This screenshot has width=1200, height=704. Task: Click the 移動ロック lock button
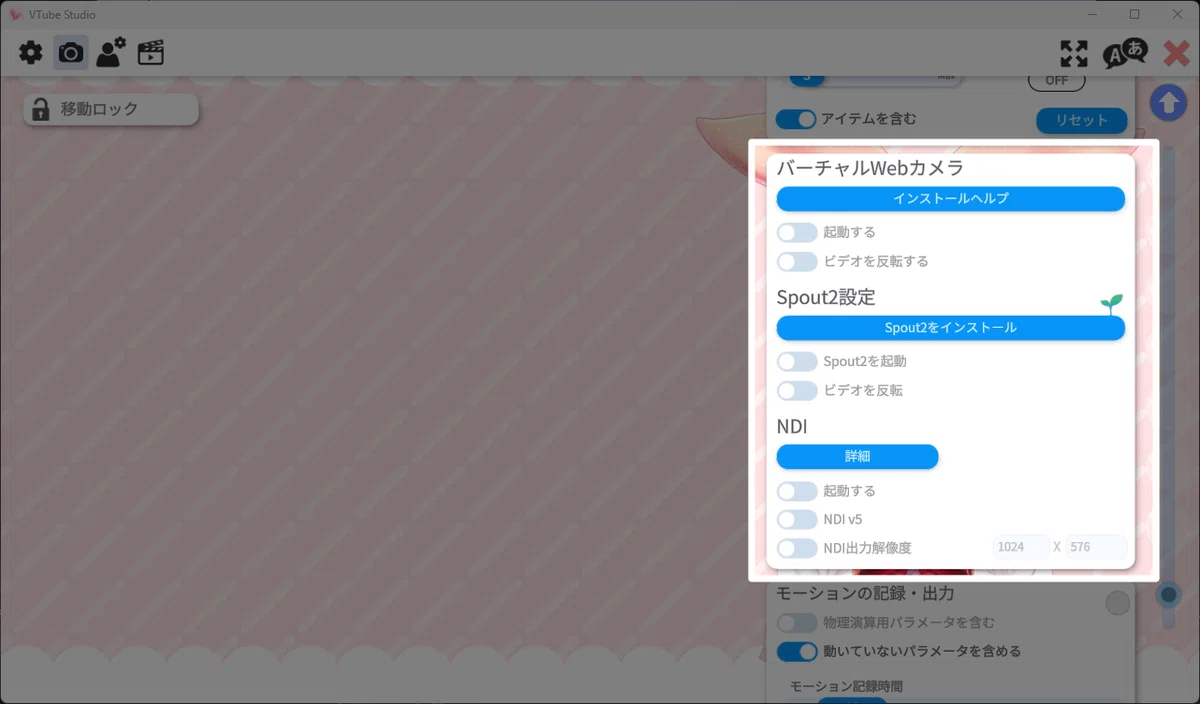(111, 109)
